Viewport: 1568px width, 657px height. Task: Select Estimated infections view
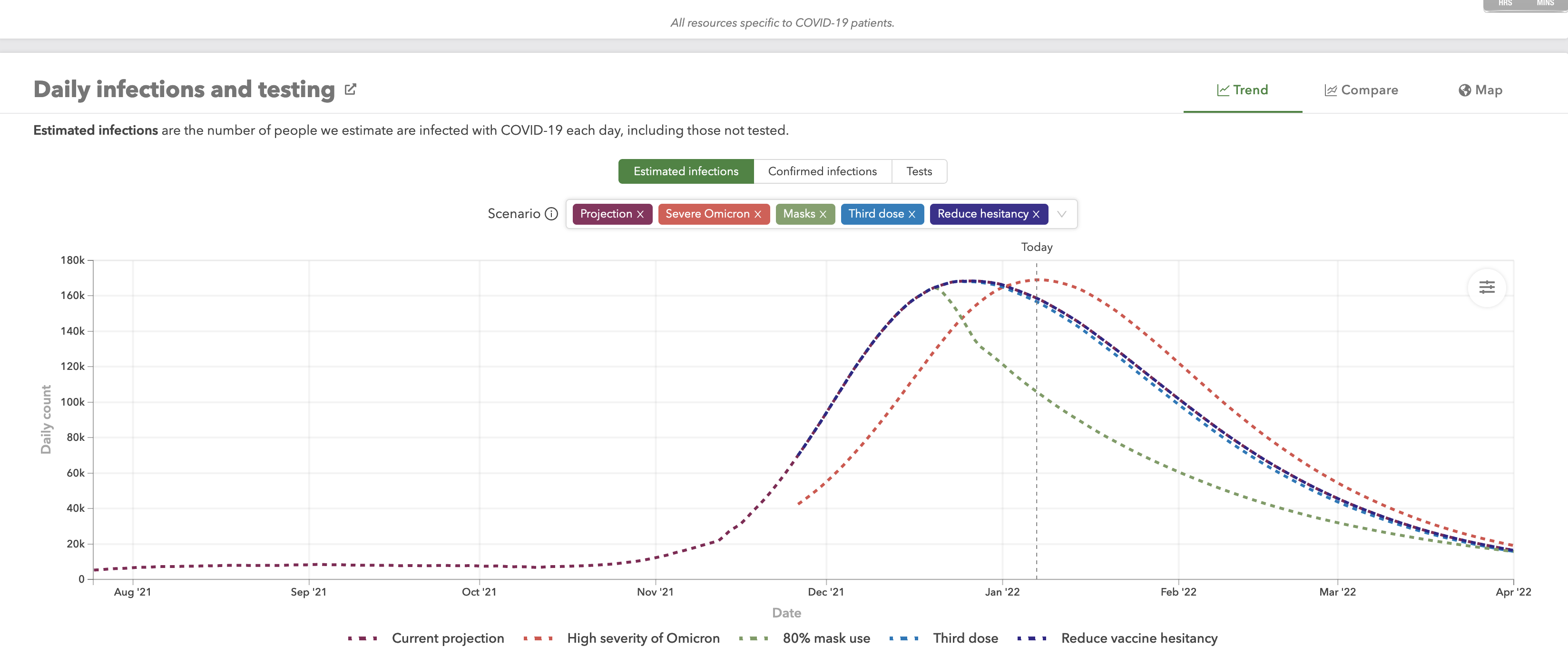pyautogui.click(x=686, y=171)
